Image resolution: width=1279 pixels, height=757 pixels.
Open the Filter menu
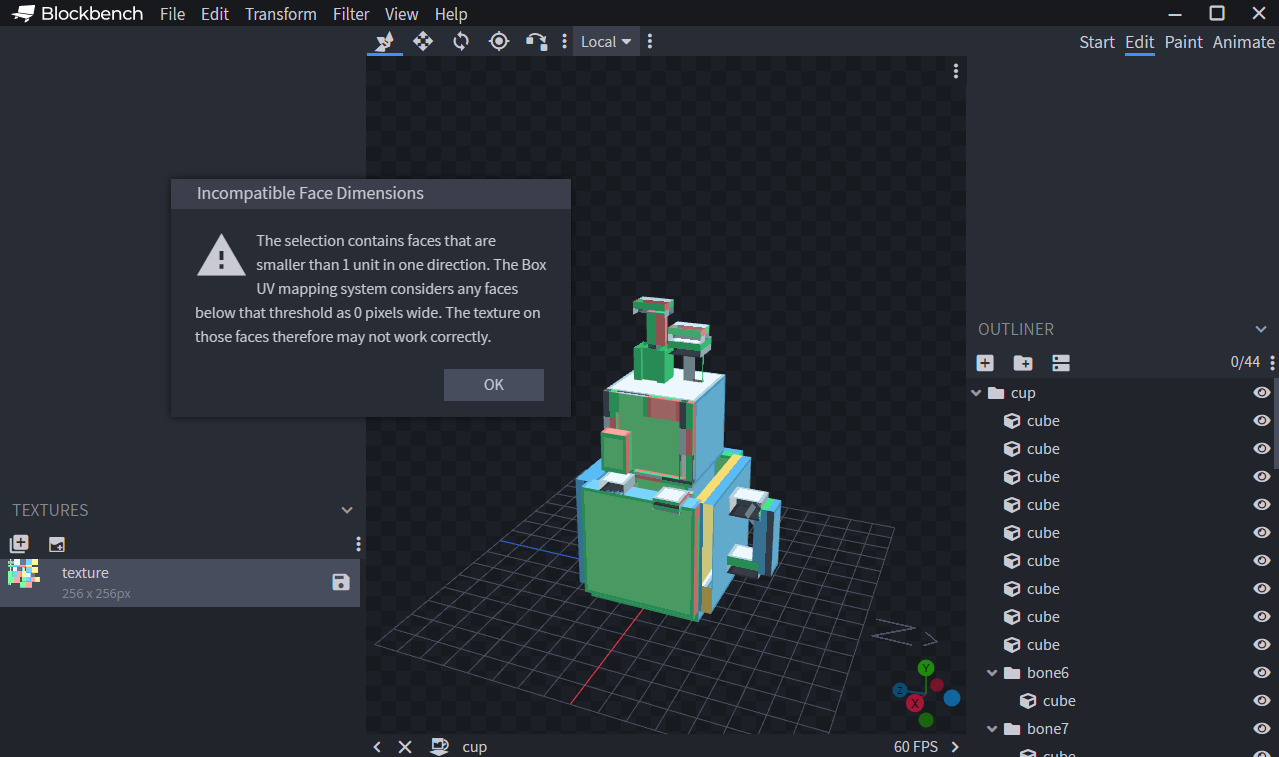coord(351,13)
